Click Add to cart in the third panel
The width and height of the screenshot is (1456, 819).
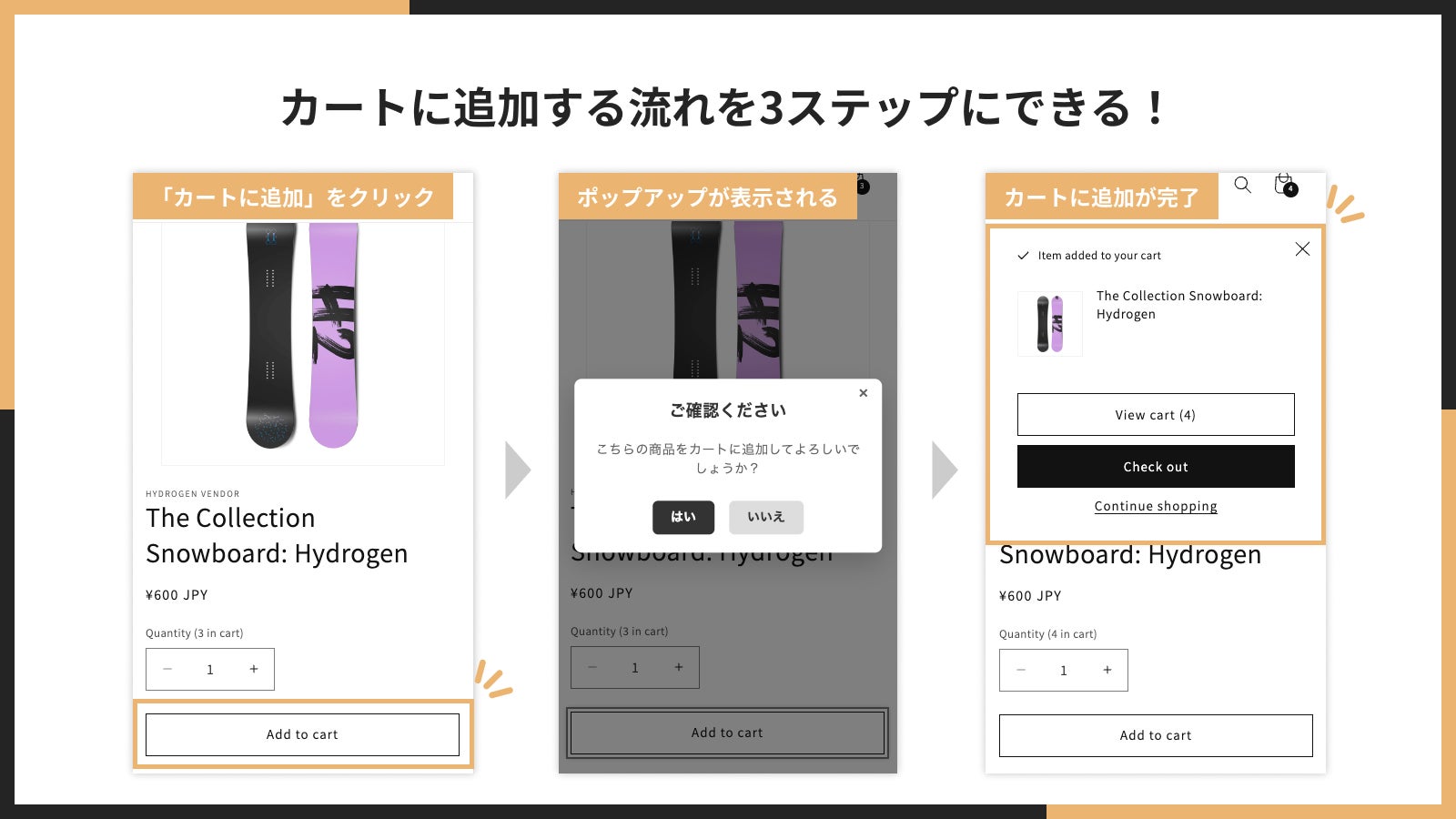coord(1156,735)
